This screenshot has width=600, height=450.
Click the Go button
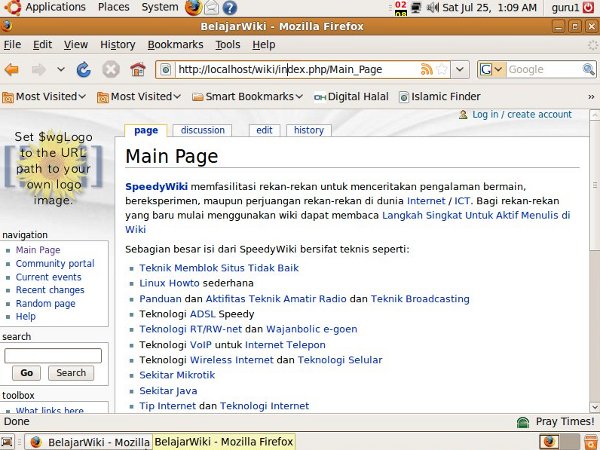pyautogui.click(x=26, y=373)
